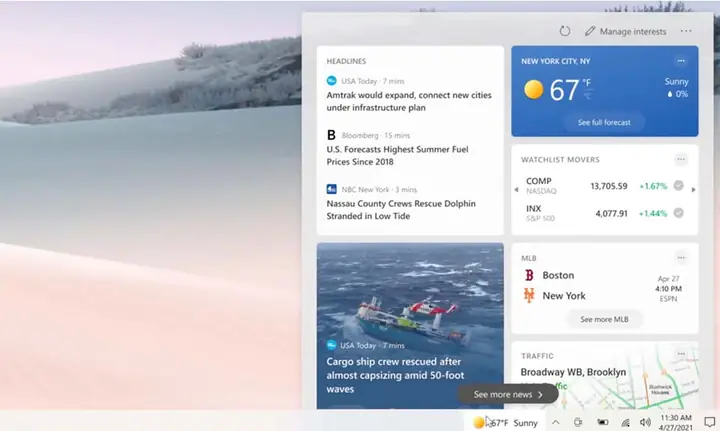Click See full forecast button

click(604, 122)
